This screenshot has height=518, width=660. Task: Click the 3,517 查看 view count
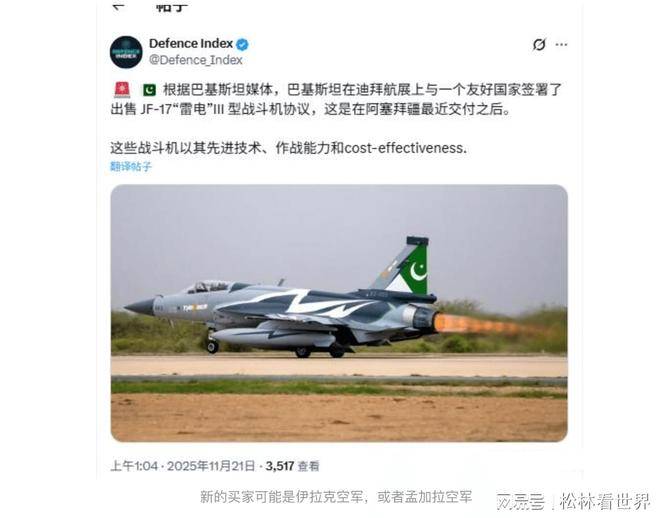(293, 466)
